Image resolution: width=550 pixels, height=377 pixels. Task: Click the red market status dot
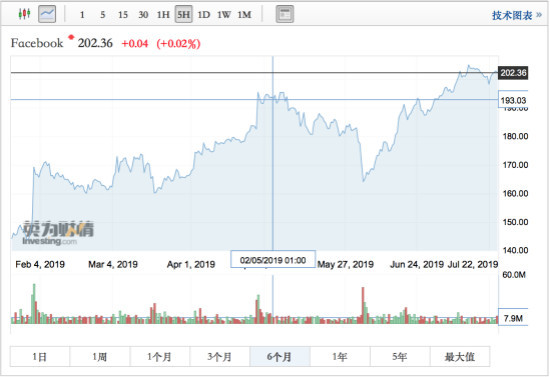(x=71, y=37)
